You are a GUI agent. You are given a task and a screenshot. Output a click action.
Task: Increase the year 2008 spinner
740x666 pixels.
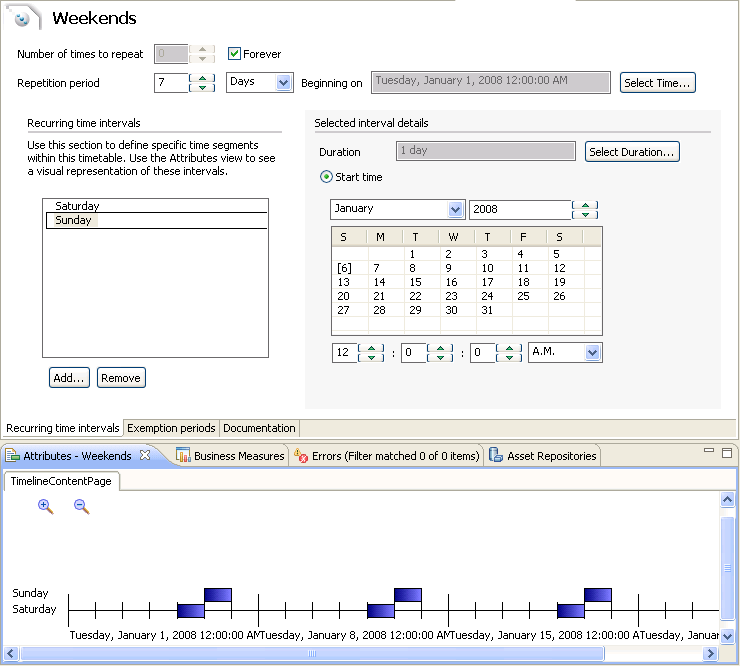(585, 205)
